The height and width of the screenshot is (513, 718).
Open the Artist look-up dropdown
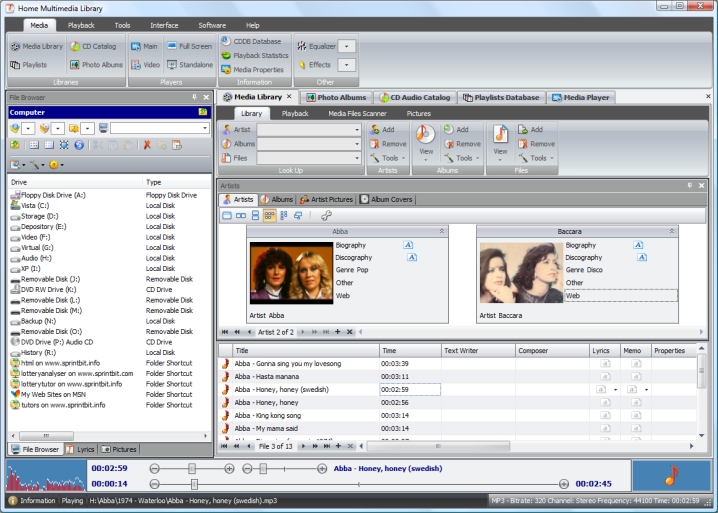(x=357, y=130)
